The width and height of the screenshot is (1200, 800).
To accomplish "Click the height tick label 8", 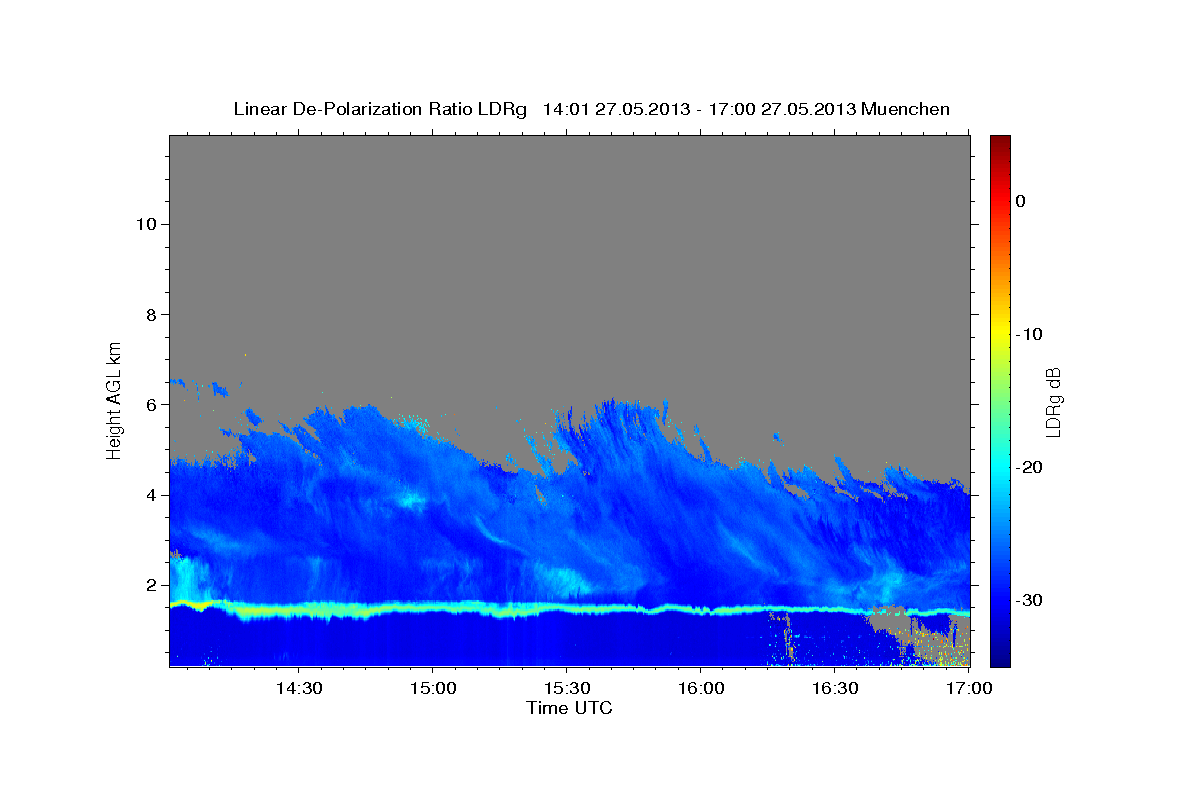I will pos(152,314).
